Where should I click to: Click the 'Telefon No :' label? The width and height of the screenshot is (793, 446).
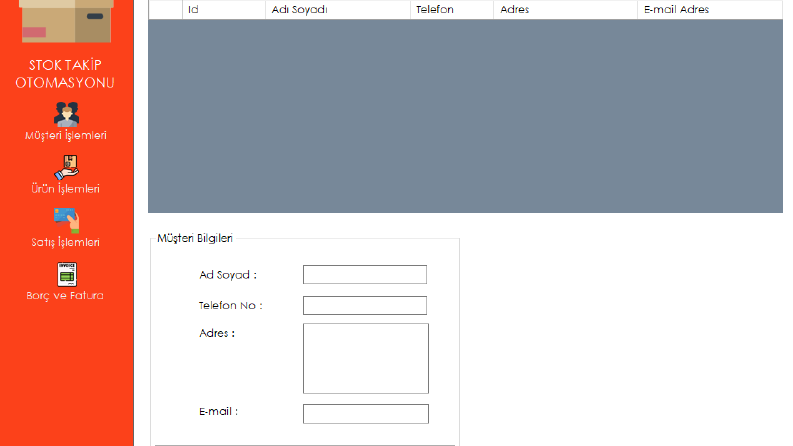point(230,305)
